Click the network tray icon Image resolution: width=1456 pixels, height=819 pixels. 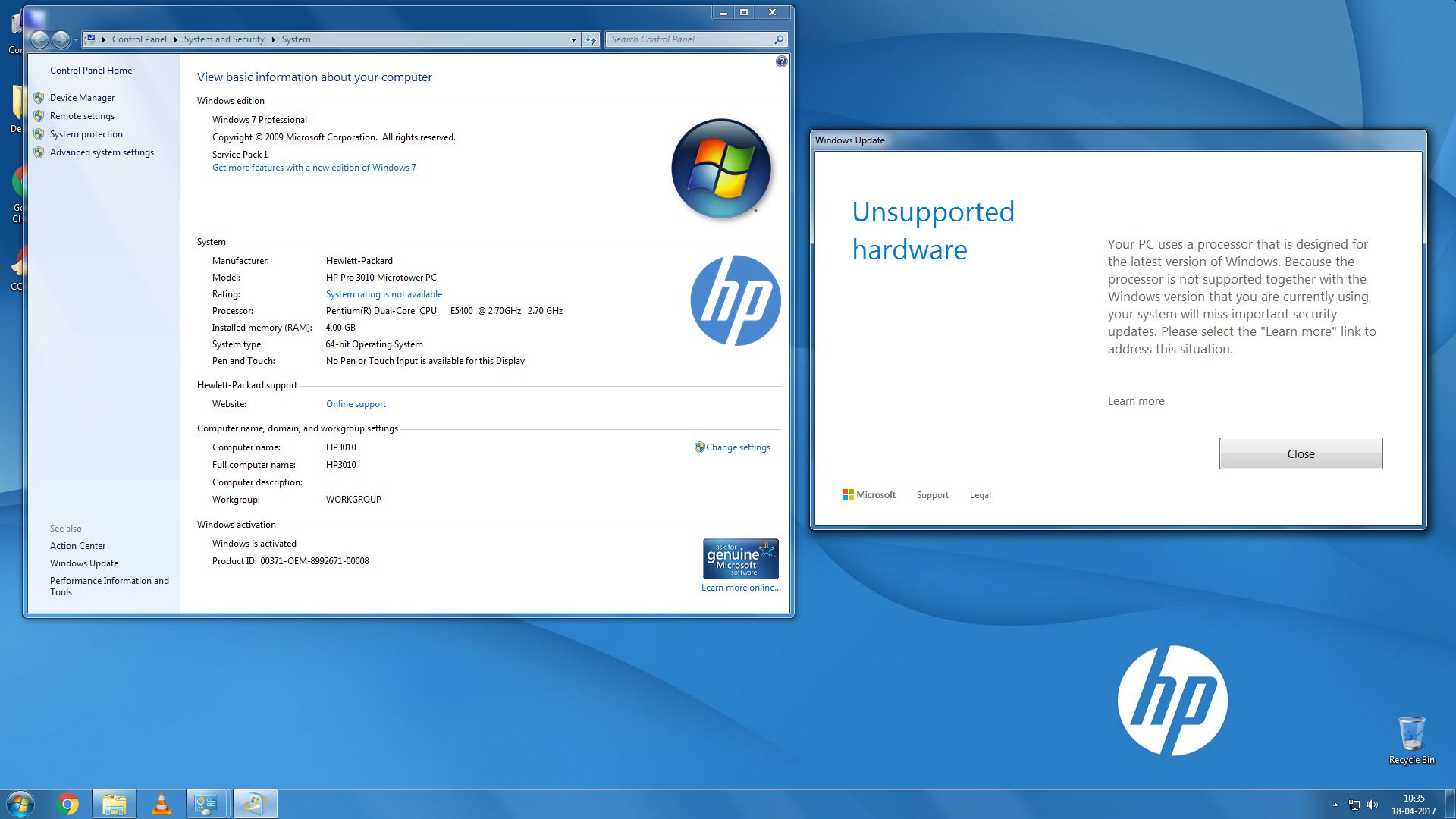(x=1354, y=805)
